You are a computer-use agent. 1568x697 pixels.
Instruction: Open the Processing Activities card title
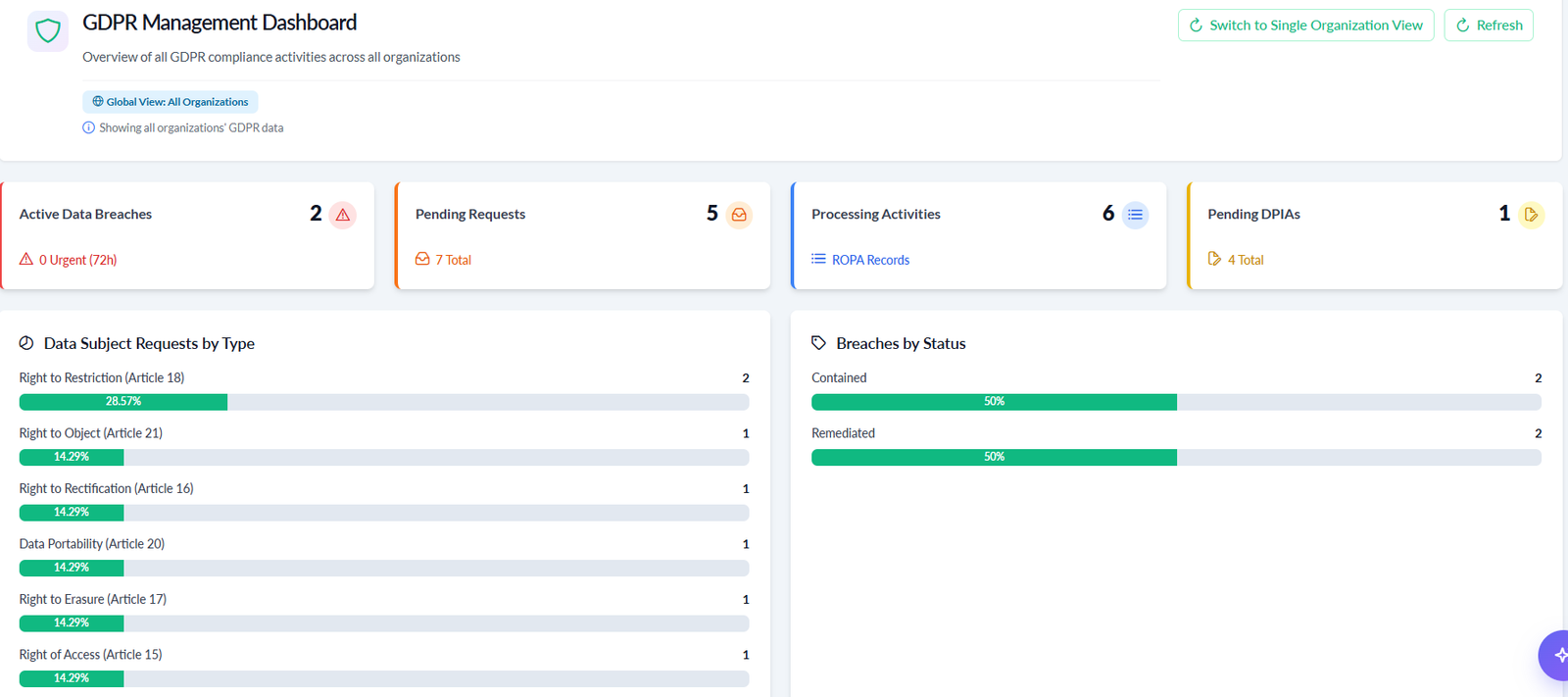click(x=876, y=214)
